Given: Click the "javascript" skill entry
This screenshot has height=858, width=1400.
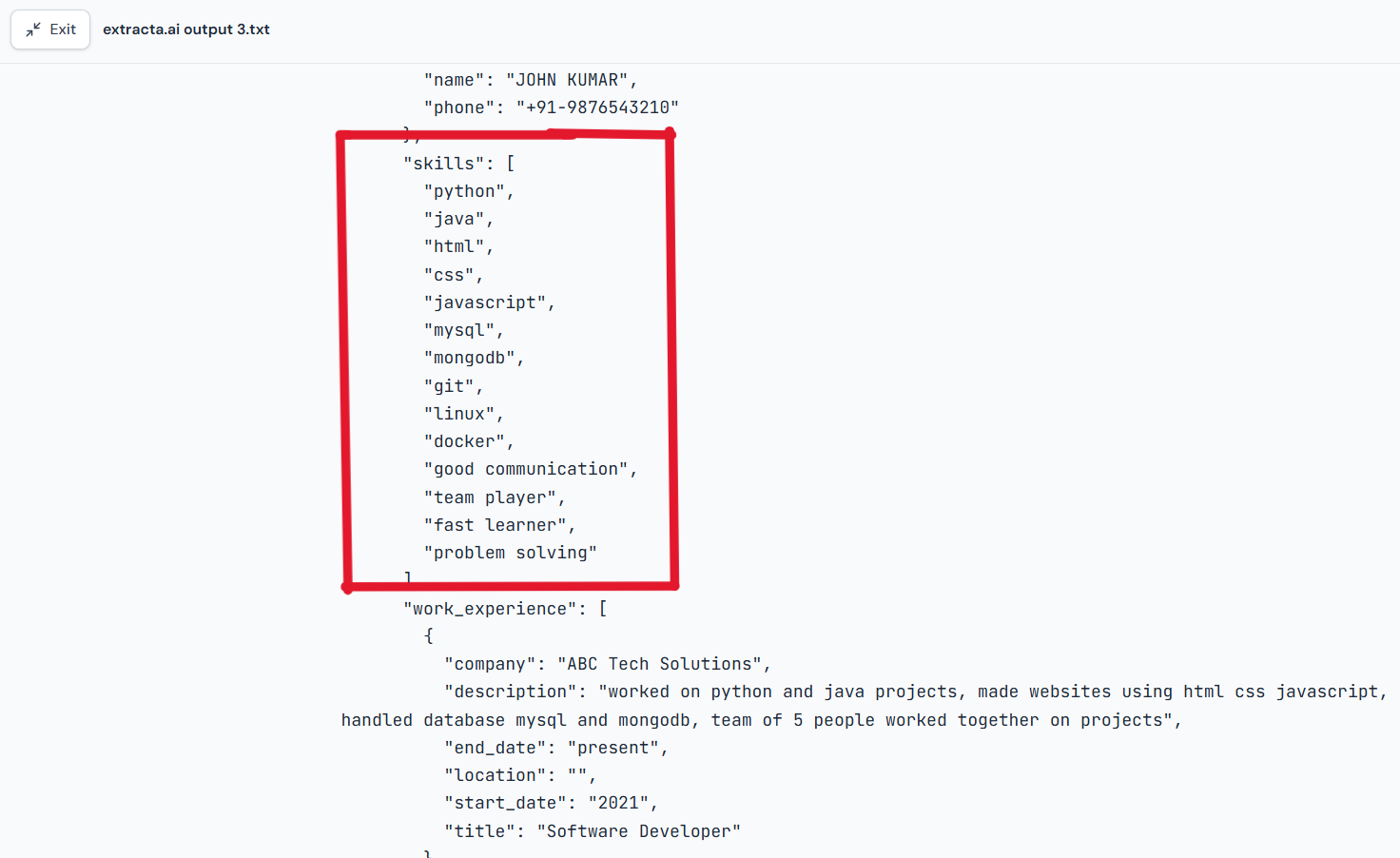Looking at the screenshot, I should (485, 302).
